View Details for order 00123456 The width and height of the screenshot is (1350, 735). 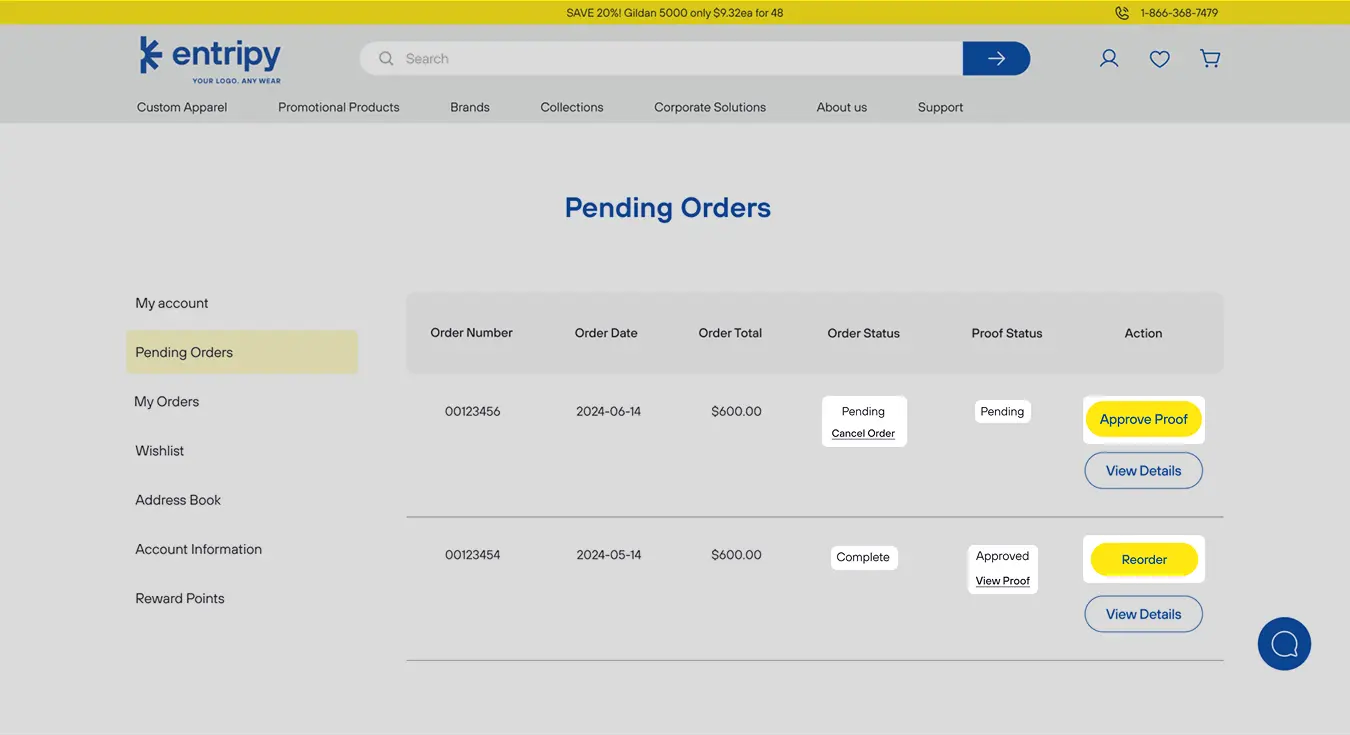point(1144,471)
